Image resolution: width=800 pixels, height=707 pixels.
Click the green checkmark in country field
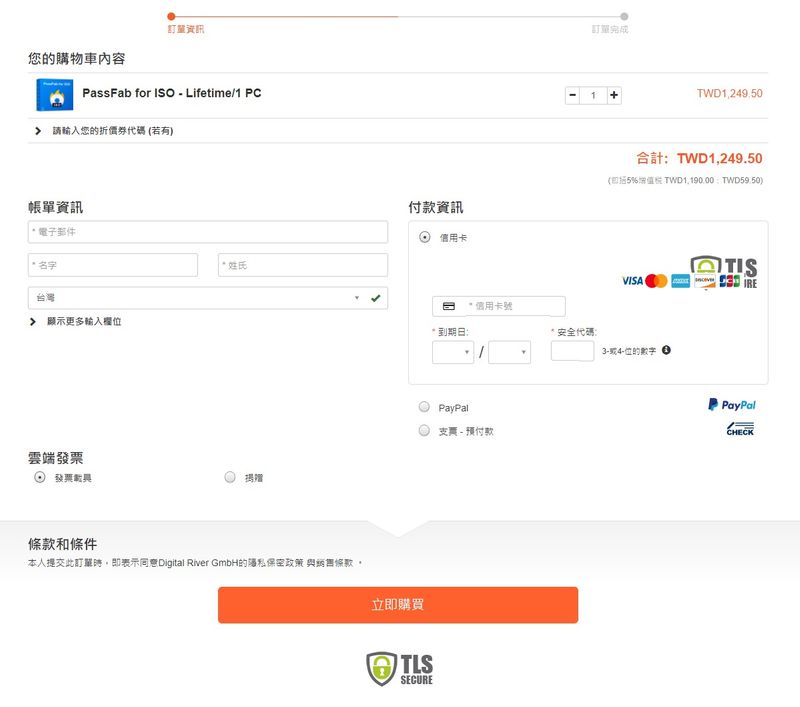tap(376, 298)
